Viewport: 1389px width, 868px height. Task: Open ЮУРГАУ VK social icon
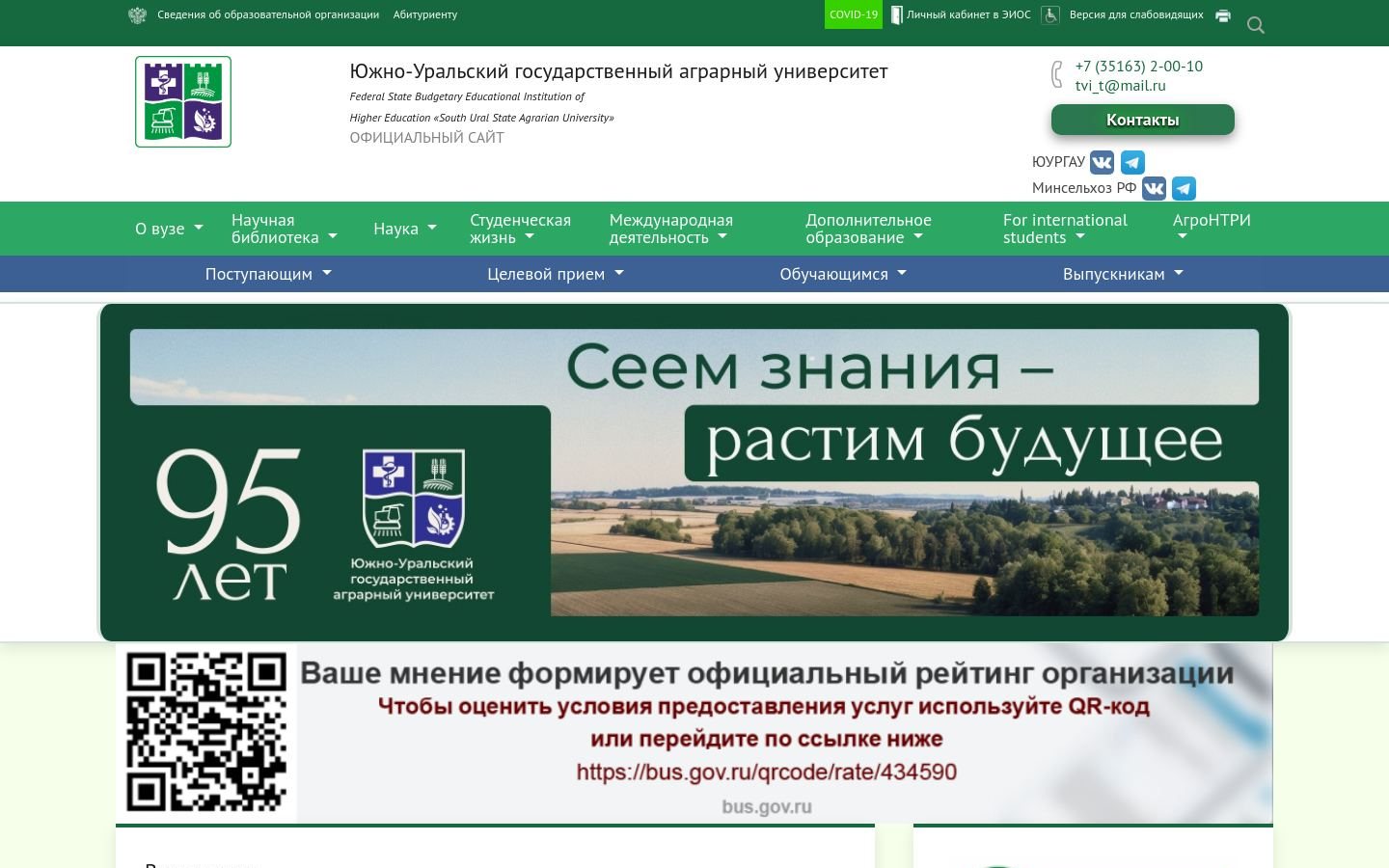click(1102, 162)
